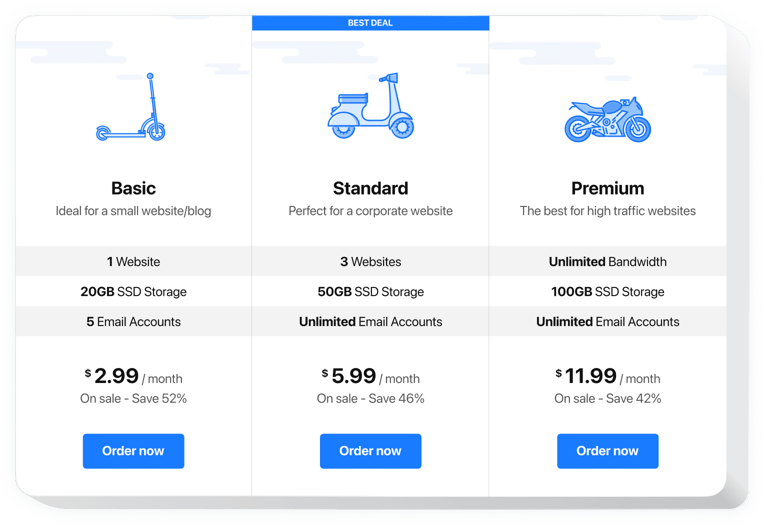Click the moped scooter icon above Standard
Viewport: 766px width, 526px height.
[x=370, y=108]
